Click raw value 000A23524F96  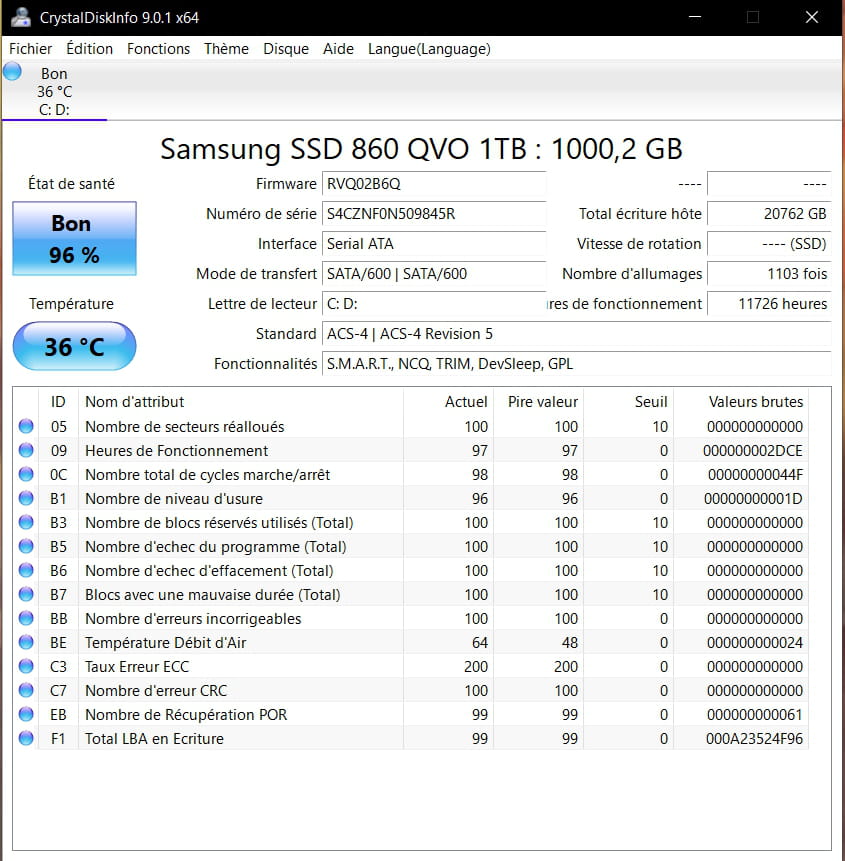pos(754,739)
